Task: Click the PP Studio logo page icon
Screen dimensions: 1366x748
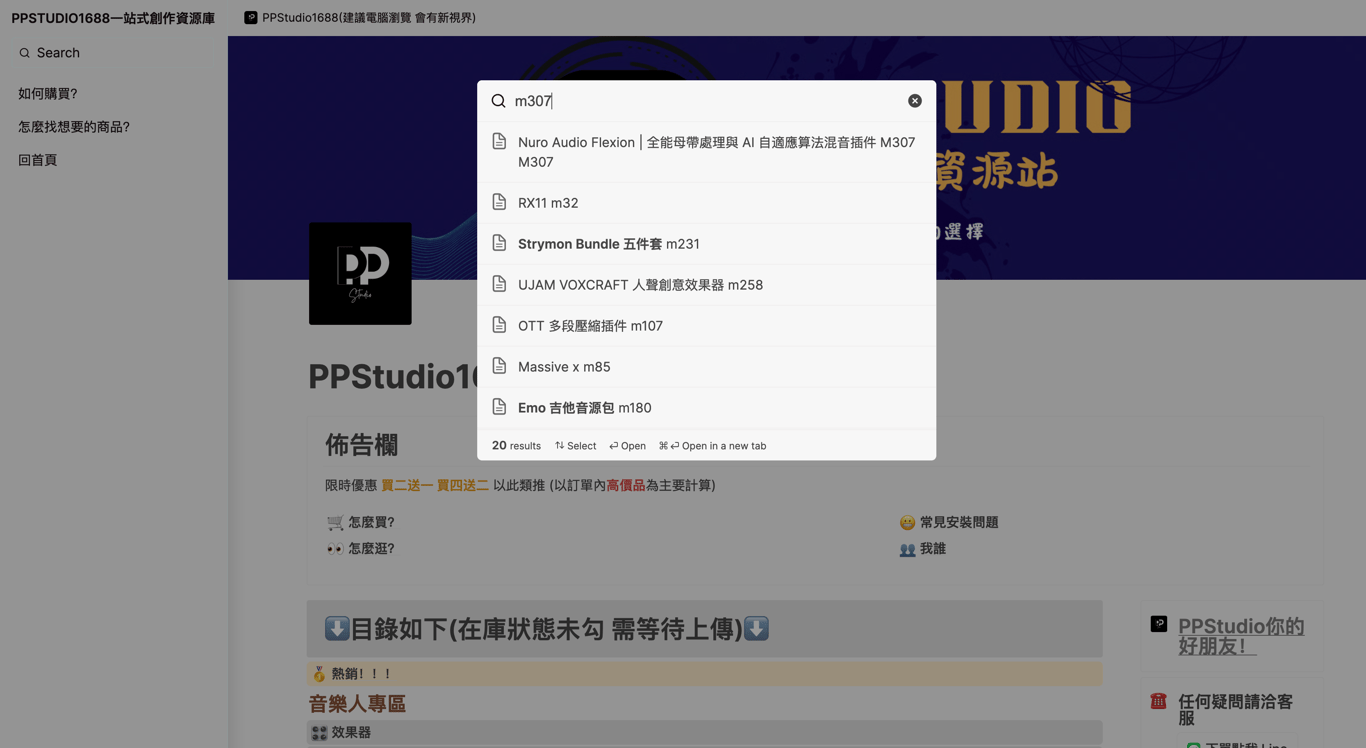Action: (x=360, y=273)
